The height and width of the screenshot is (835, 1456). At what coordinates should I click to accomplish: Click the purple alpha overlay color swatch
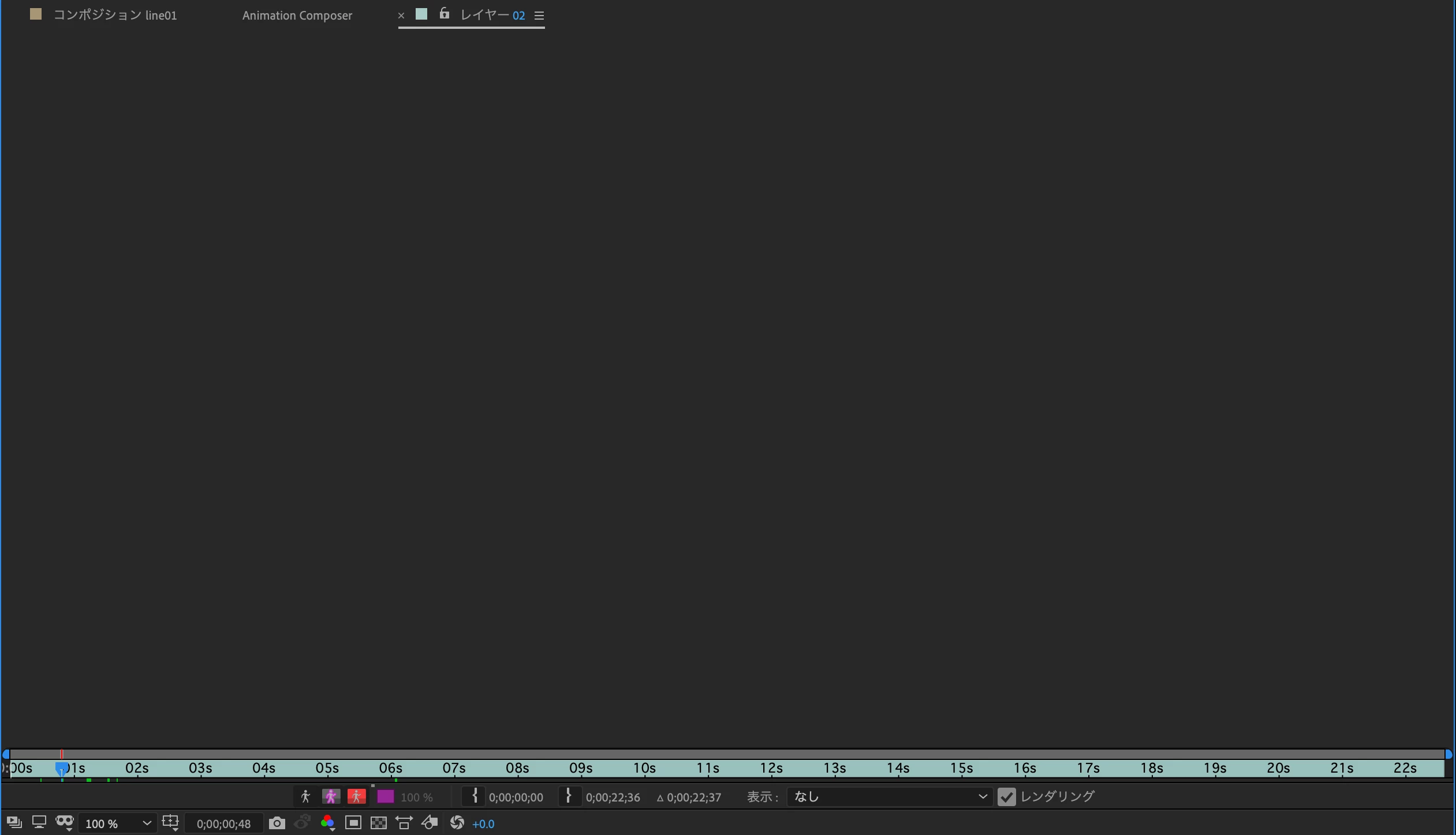(385, 797)
